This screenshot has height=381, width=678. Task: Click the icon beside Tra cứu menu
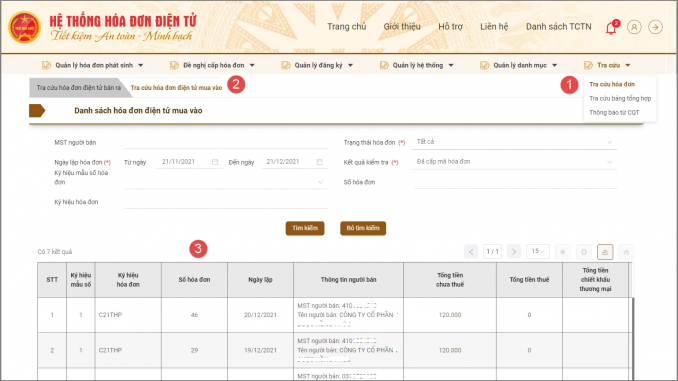[x=588, y=65]
